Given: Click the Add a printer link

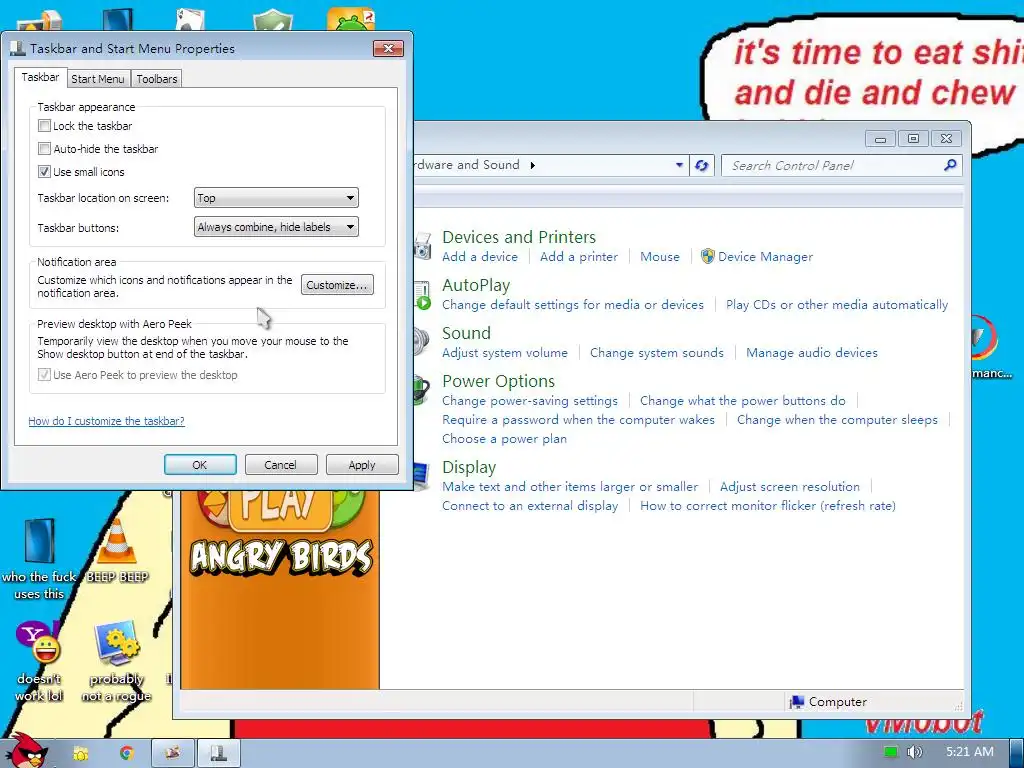Looking at the screenshot, I should point(579,257).
